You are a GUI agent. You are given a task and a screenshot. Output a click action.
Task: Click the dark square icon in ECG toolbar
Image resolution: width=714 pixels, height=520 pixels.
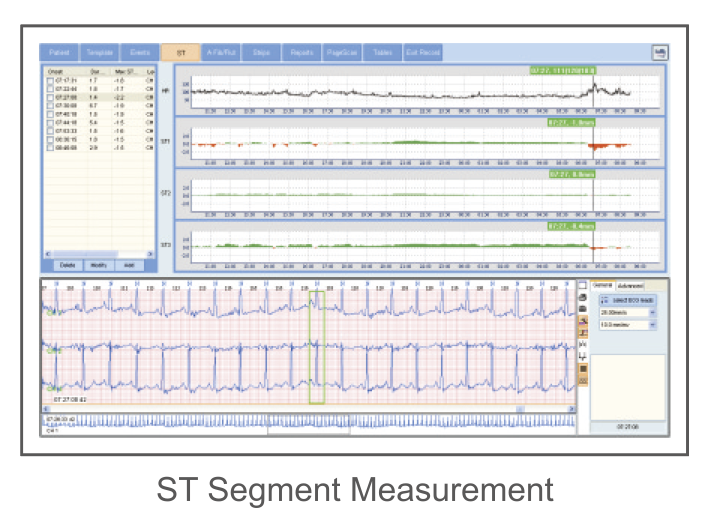click(583, 370)
